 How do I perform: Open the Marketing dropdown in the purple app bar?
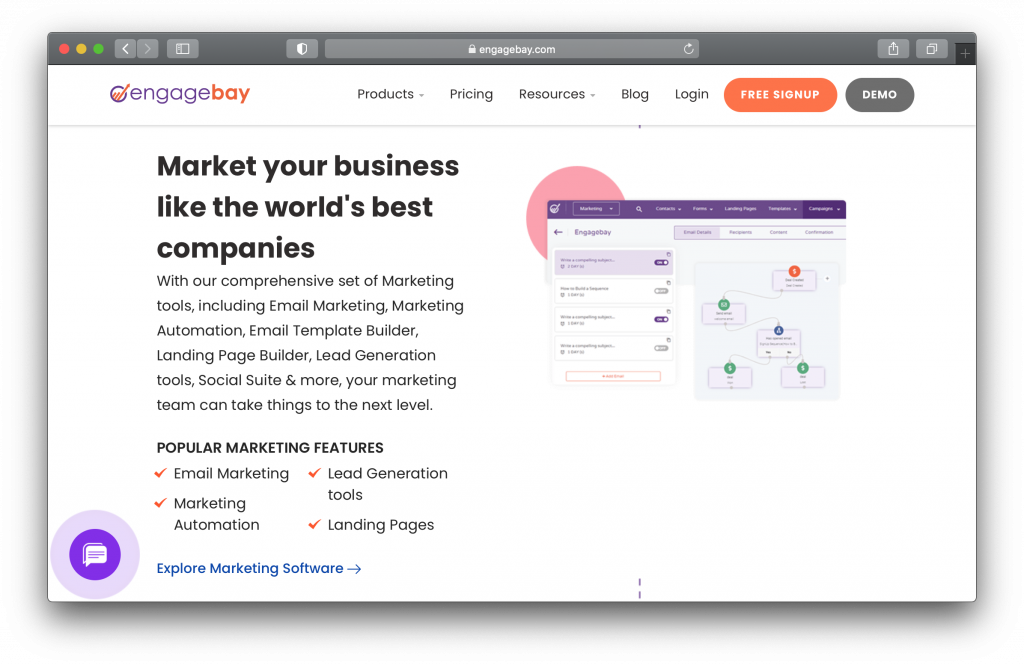tap(596, 209)
